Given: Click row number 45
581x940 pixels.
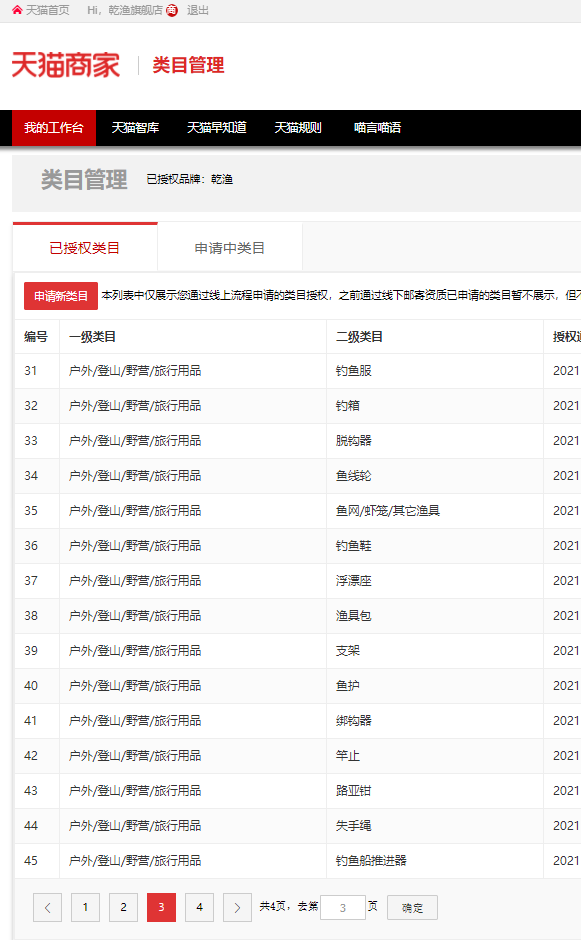Looking at the screenshot, I should 31,861.
